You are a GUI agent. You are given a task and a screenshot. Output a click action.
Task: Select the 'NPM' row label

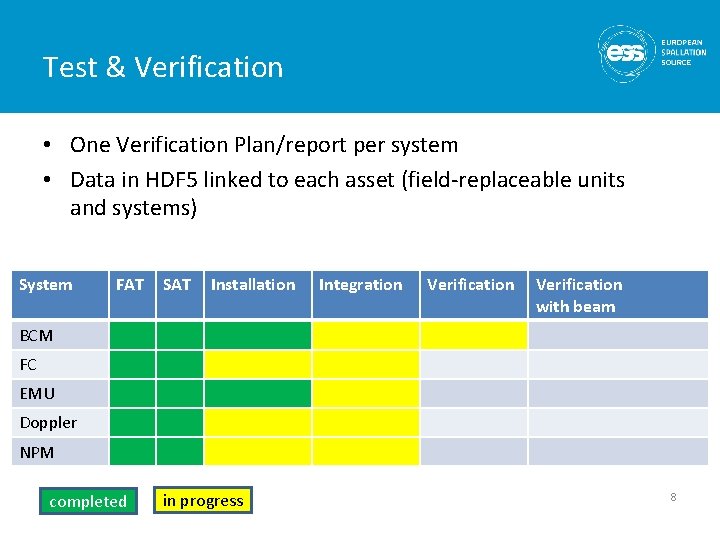click(60, 452)
